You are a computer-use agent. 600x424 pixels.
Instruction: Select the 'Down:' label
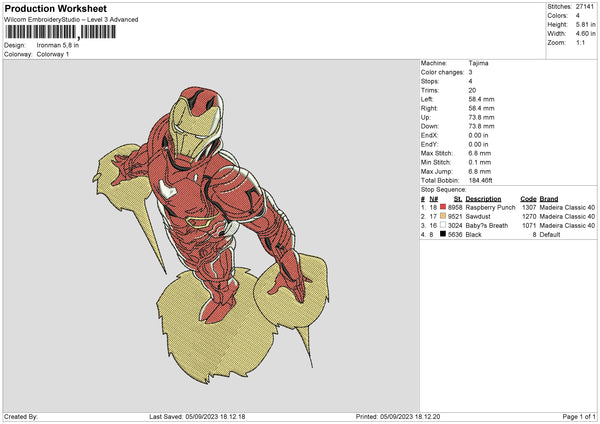(x=430, y=126)
